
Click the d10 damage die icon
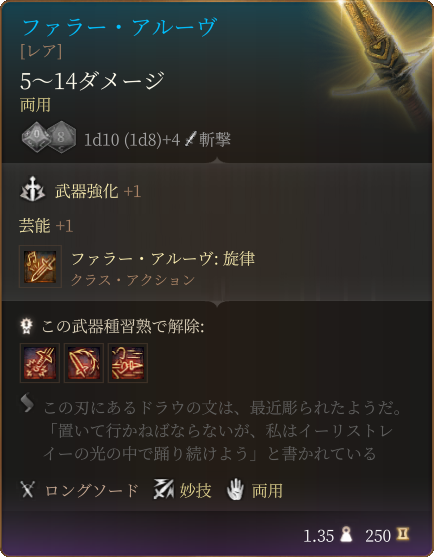click(x=36, y=137)
